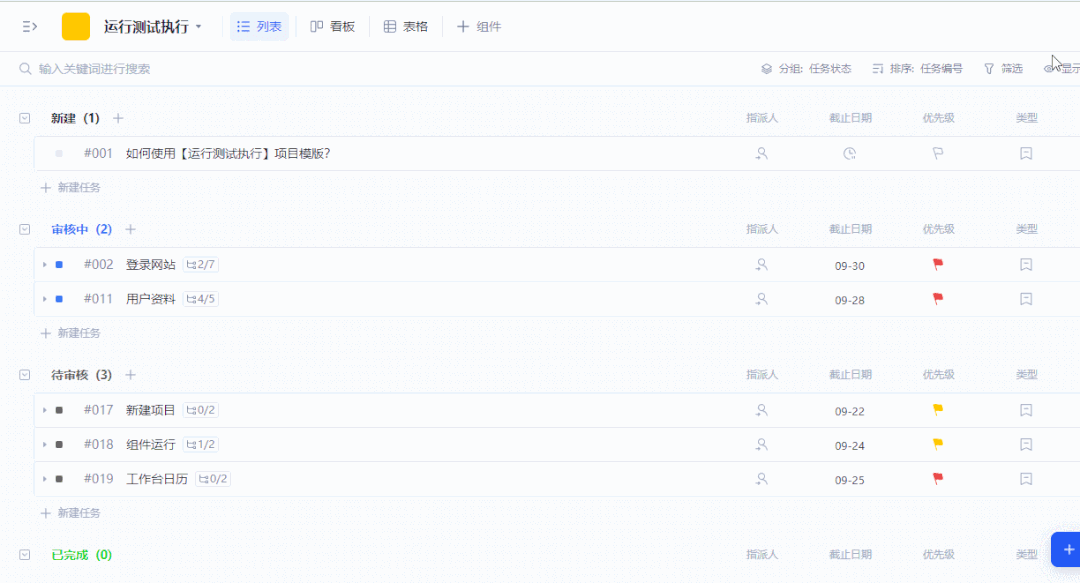Image resolution: width=1080 pixels, height=583 pixels.
Task: Click the type bookmark icon on task #011
Action: (x=1026, y=299)
